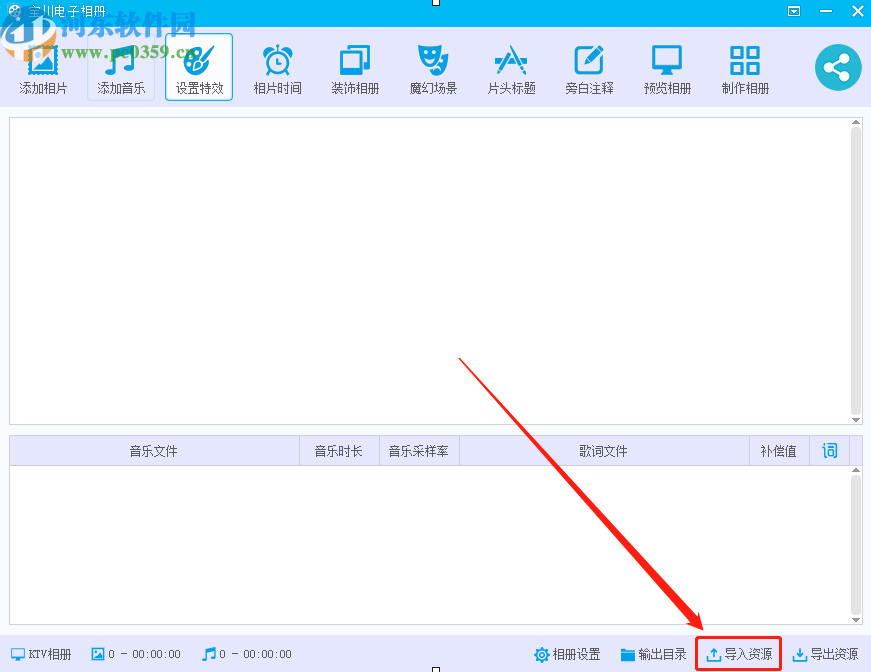Click 导入资源 import resources

(x=739, y=654)
